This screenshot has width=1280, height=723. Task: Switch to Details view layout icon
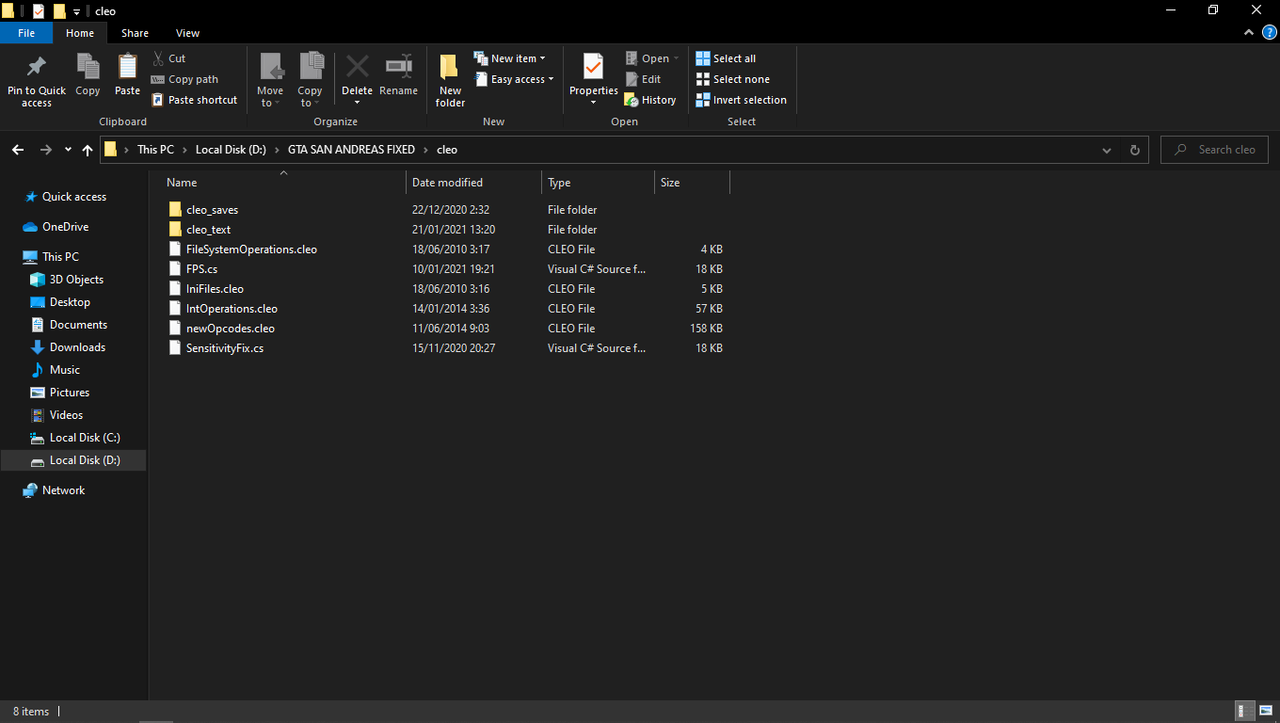tap(1245, 711)
